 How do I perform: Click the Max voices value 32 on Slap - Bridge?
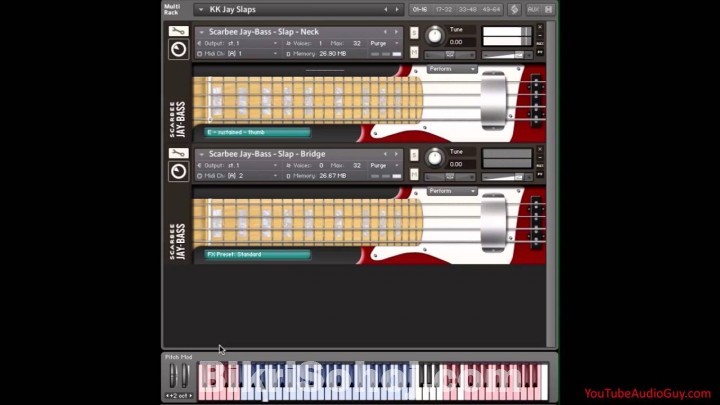[x=357, y=165]
